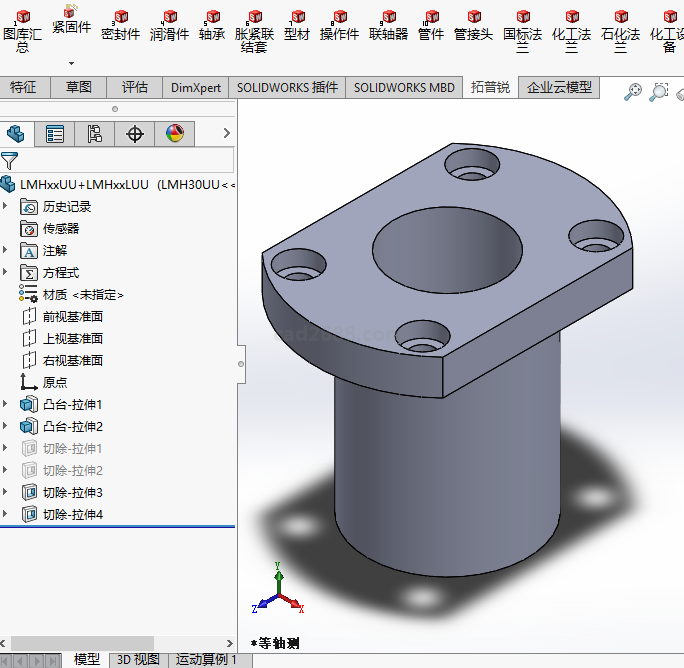Open the ConfigurationManager panel icon
The image size is (684, 668).
click(x=95, y=134)
